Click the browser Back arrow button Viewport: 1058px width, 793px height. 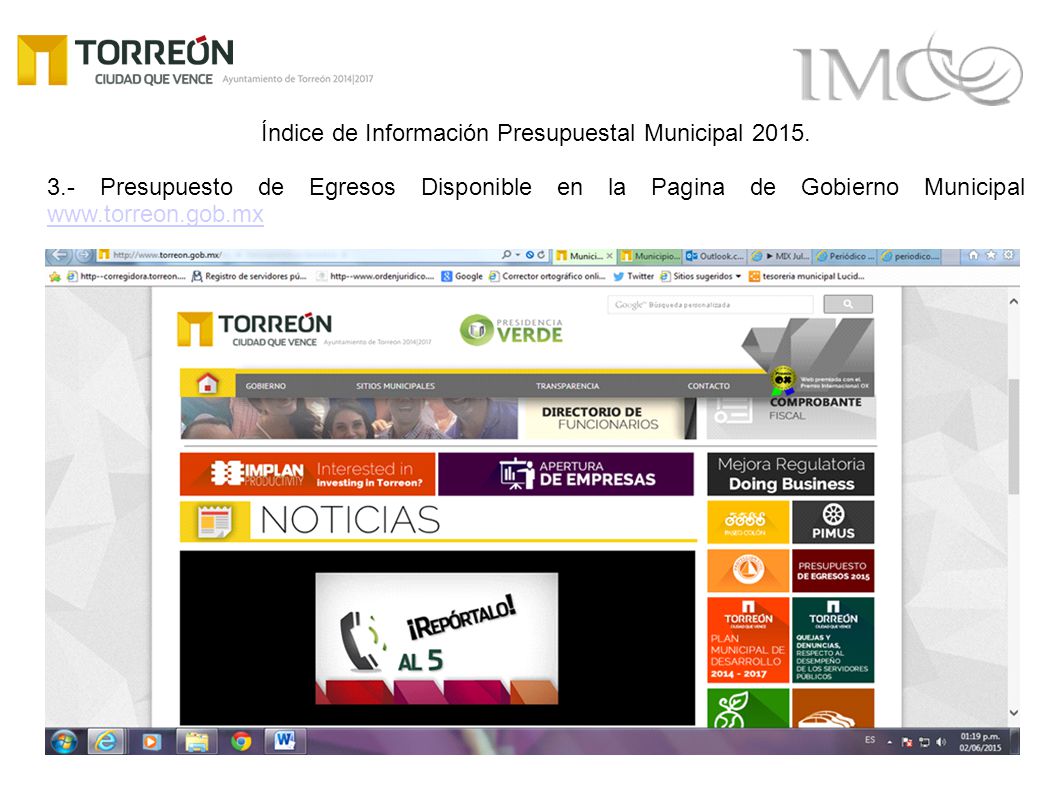tap(60, 255)
